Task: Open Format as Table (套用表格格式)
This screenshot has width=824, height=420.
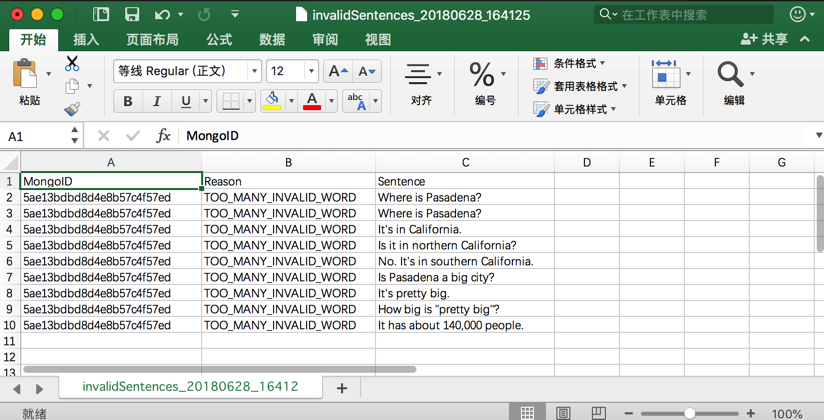Action: 580,86
